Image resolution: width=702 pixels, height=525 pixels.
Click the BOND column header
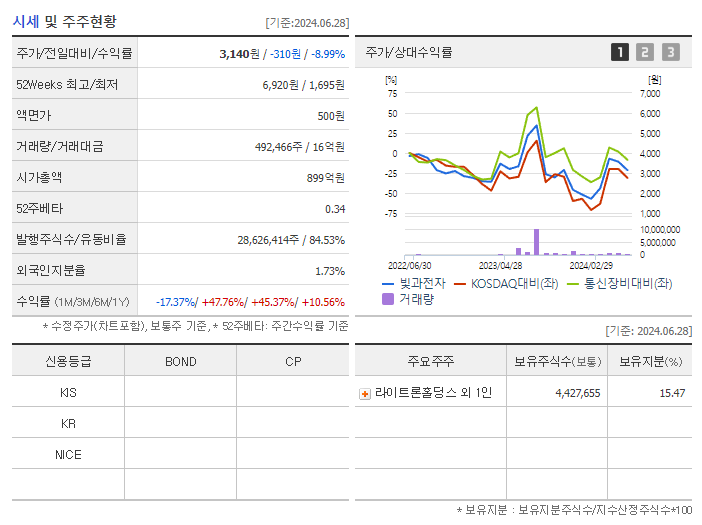180,361
